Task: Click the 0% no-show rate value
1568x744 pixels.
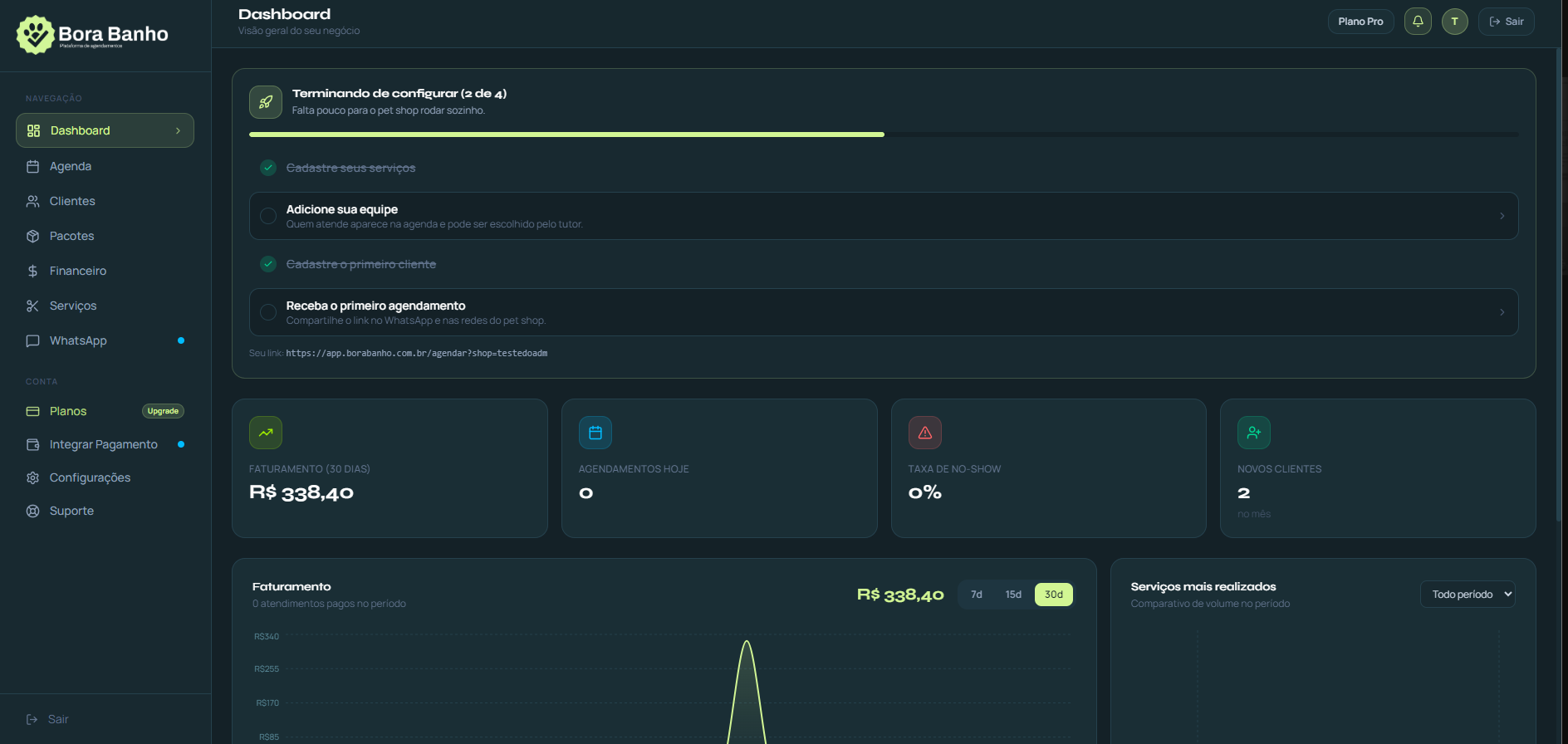Action: click(925, 492)
